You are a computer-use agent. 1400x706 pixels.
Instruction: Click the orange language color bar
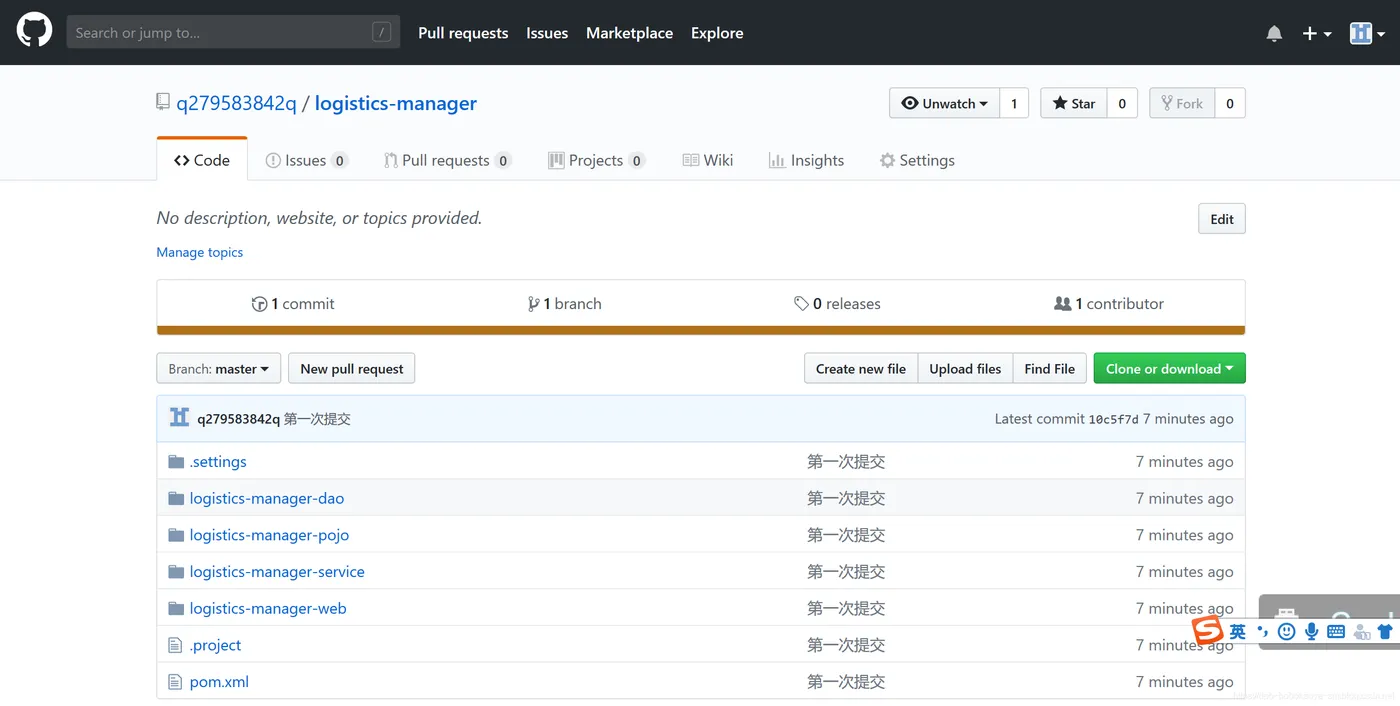(x=701, y=330)
